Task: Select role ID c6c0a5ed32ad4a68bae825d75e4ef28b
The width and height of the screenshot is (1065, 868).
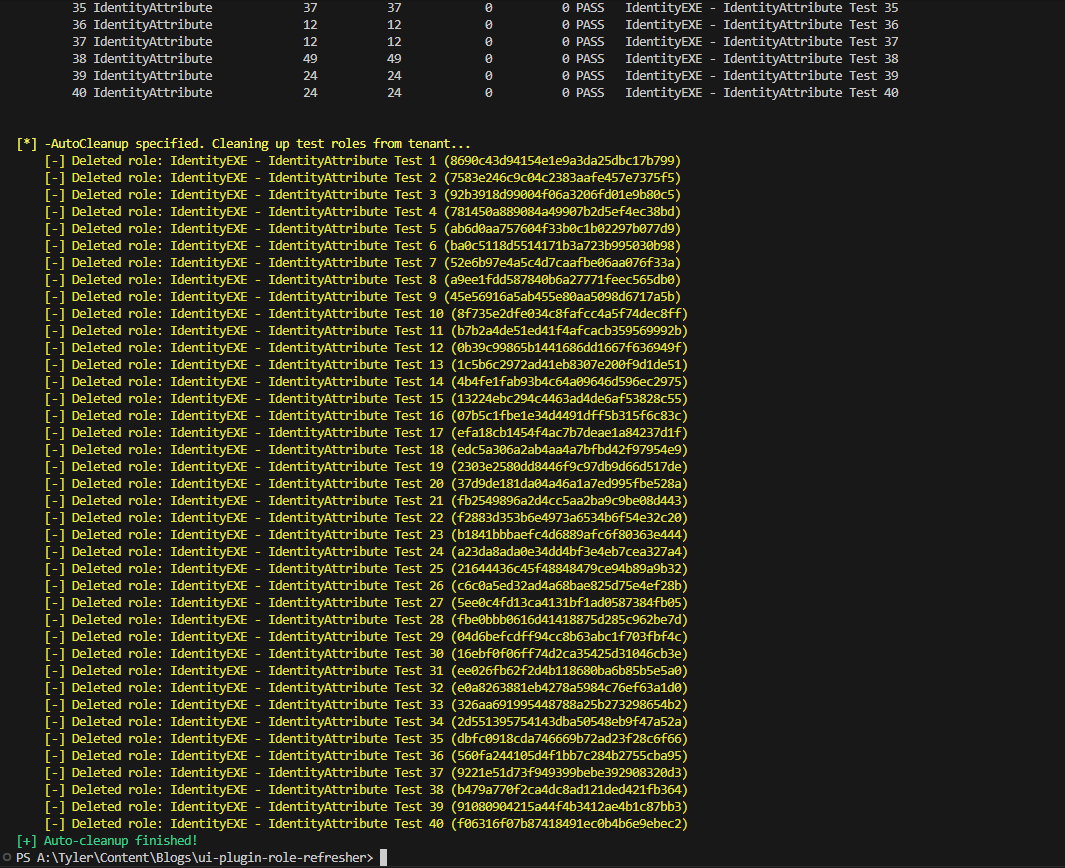Action: click(569, 585)
